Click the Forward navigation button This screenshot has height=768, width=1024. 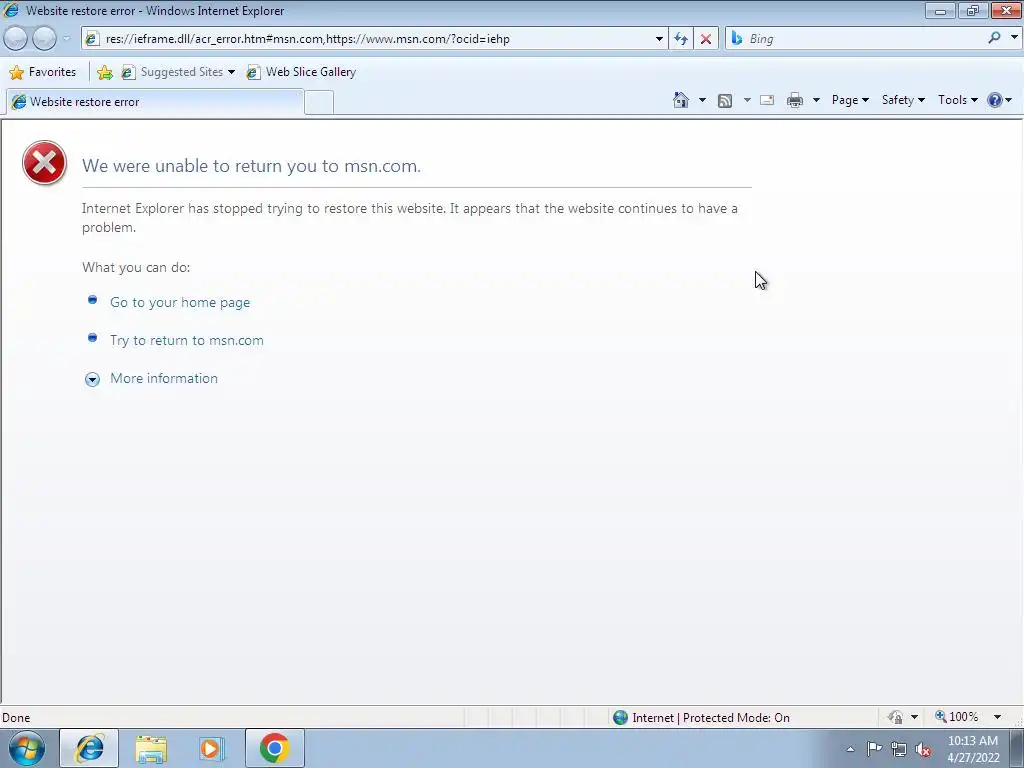tap(44, 39)
